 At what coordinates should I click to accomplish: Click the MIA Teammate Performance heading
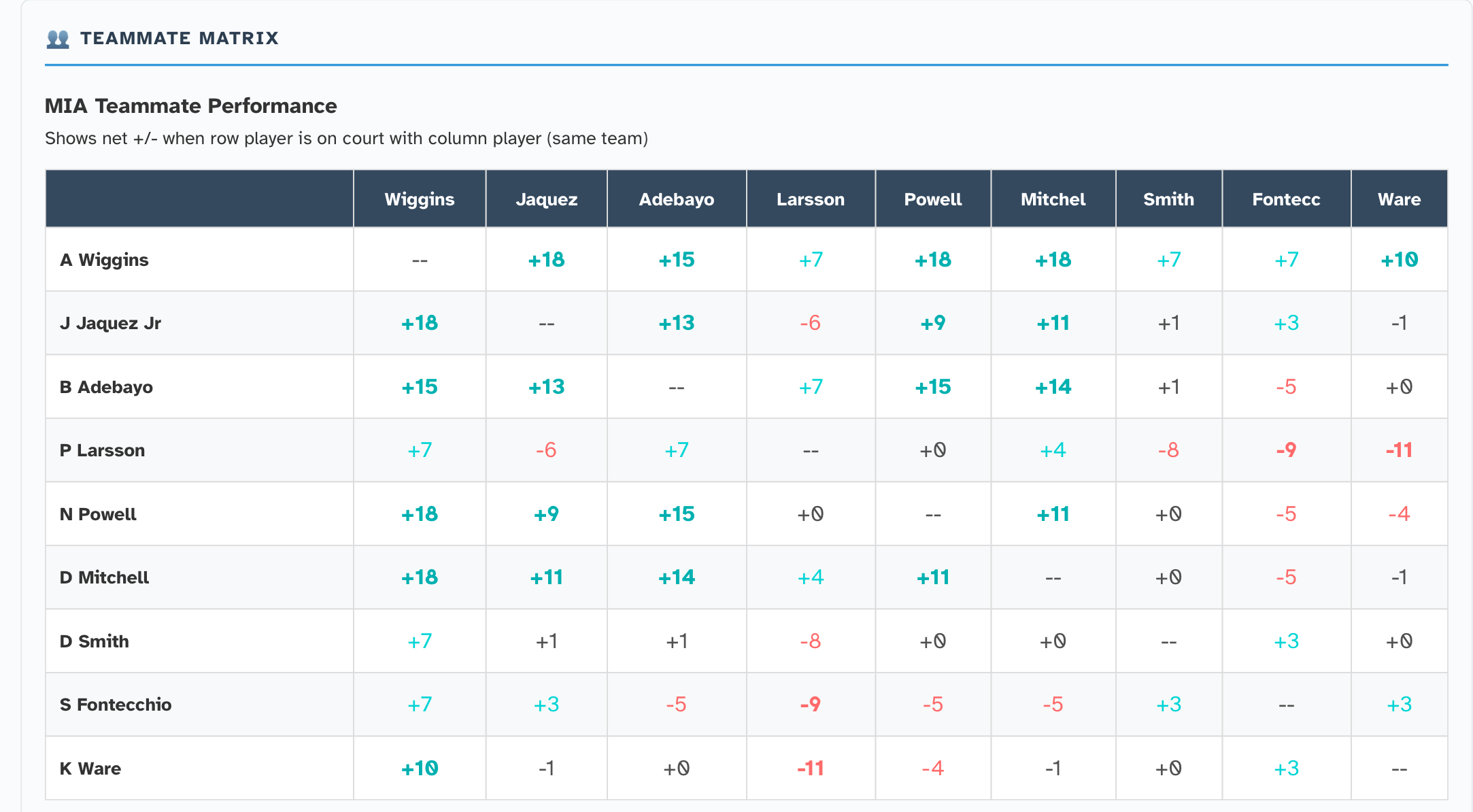click(x=190, y=106)
